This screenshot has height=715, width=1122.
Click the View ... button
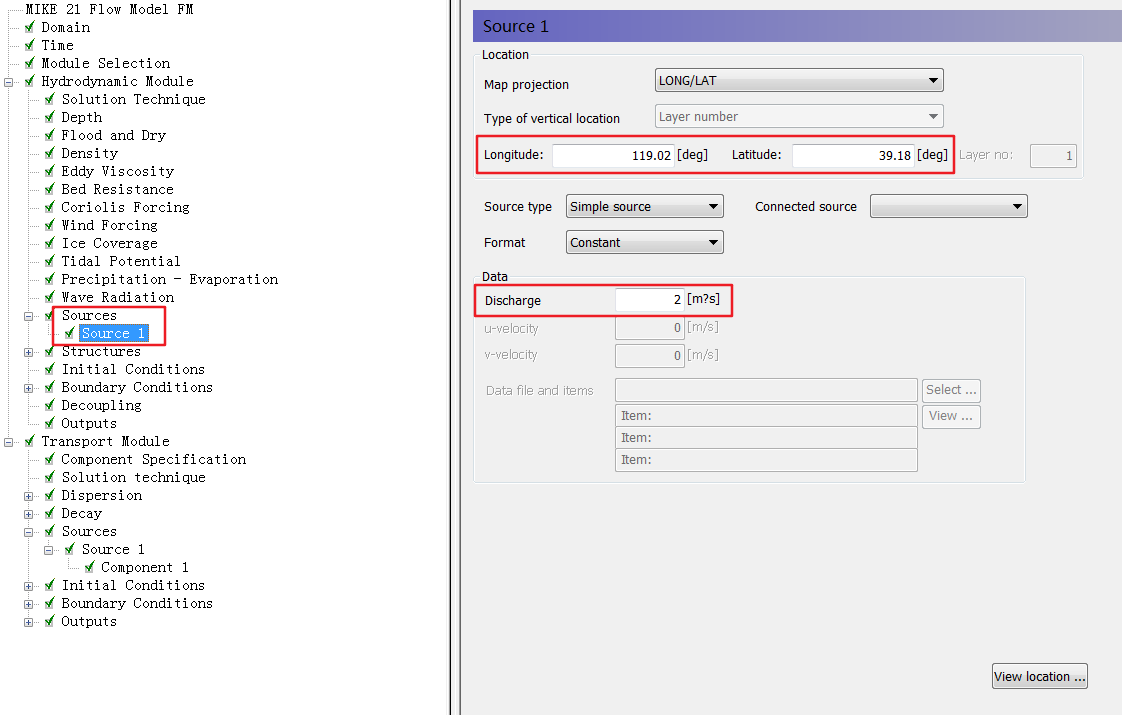(x=951, y=416)
